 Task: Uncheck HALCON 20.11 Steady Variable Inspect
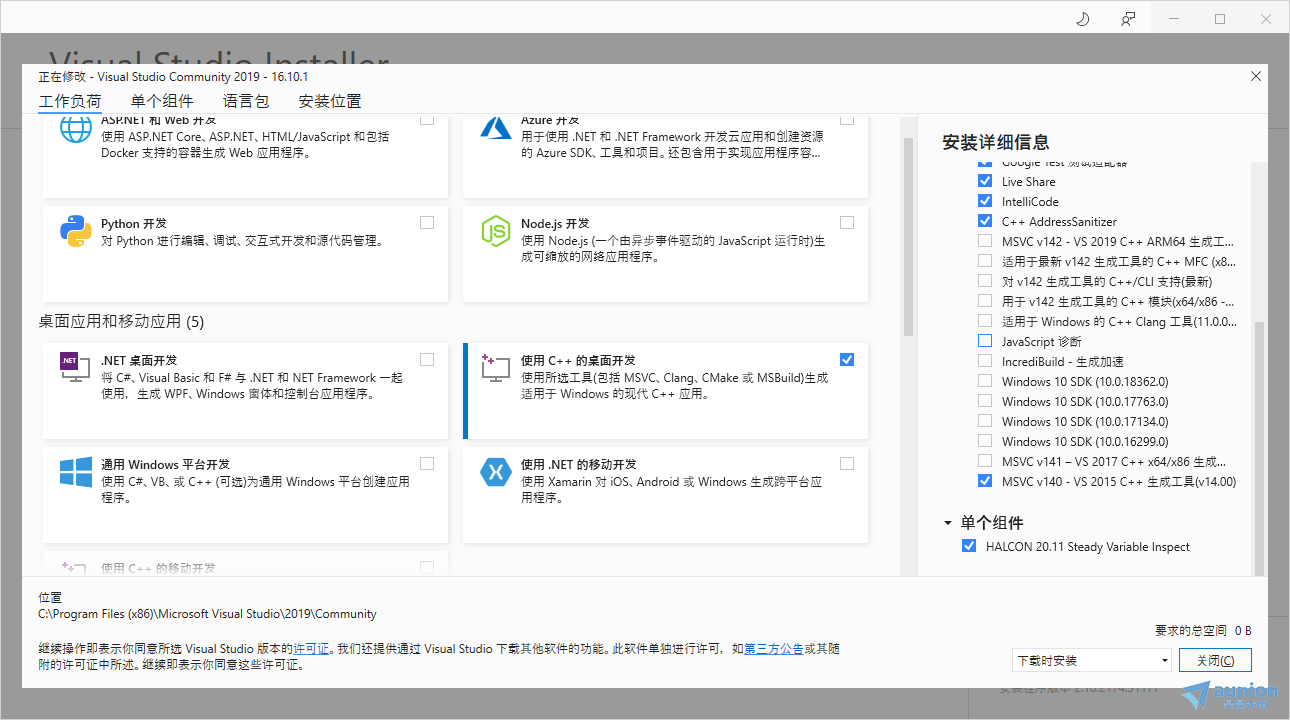click(968, 546)
